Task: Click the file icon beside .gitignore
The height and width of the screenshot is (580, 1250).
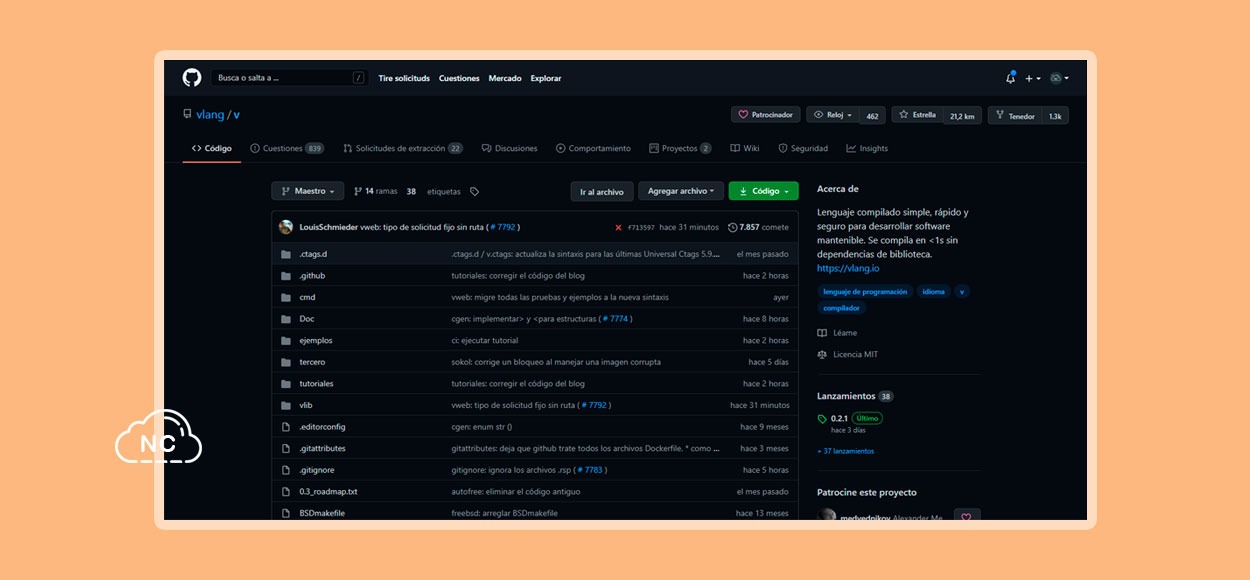Action: point(286,470)
